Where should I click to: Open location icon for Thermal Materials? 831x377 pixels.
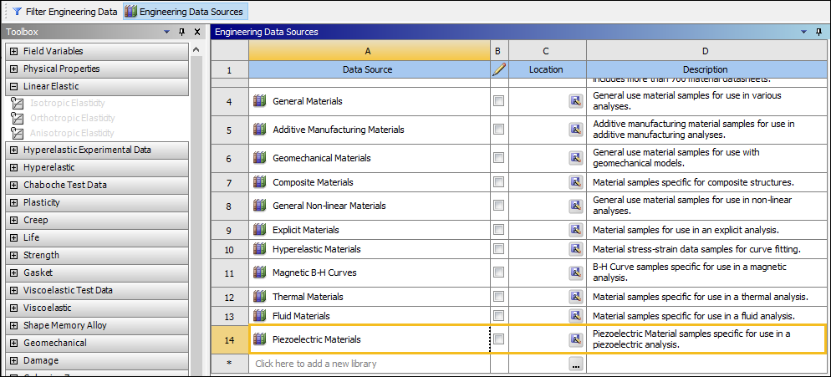click(576, 296)
